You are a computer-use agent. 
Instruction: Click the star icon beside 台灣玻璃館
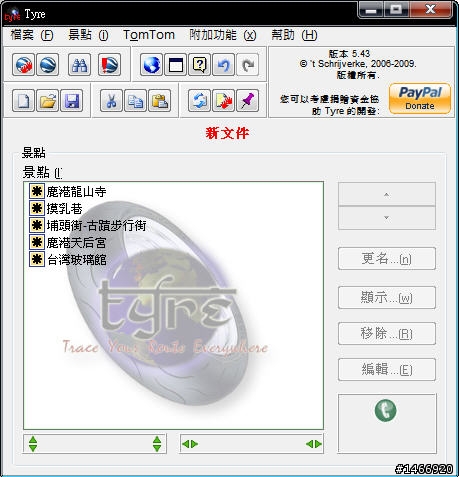click(x=37, y=259)
